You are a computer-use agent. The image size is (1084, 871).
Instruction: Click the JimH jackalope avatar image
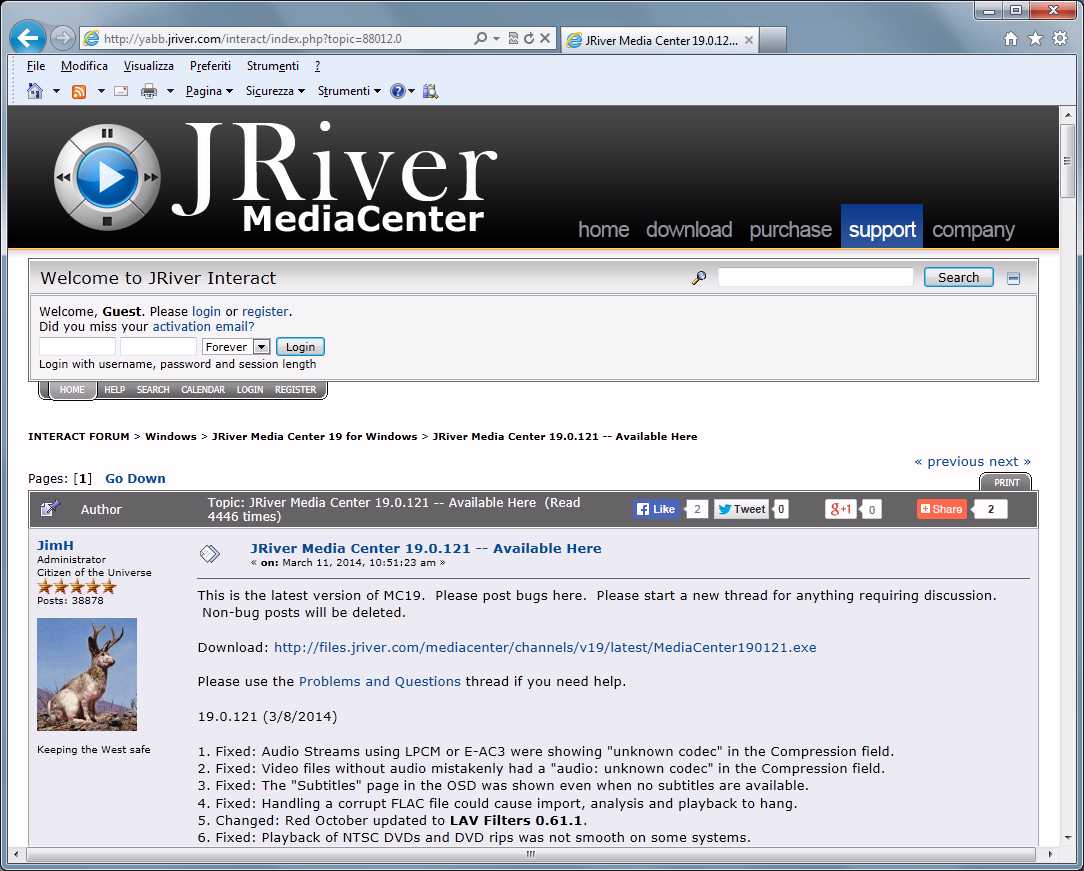pyautogui.click(x=87, y=675)
